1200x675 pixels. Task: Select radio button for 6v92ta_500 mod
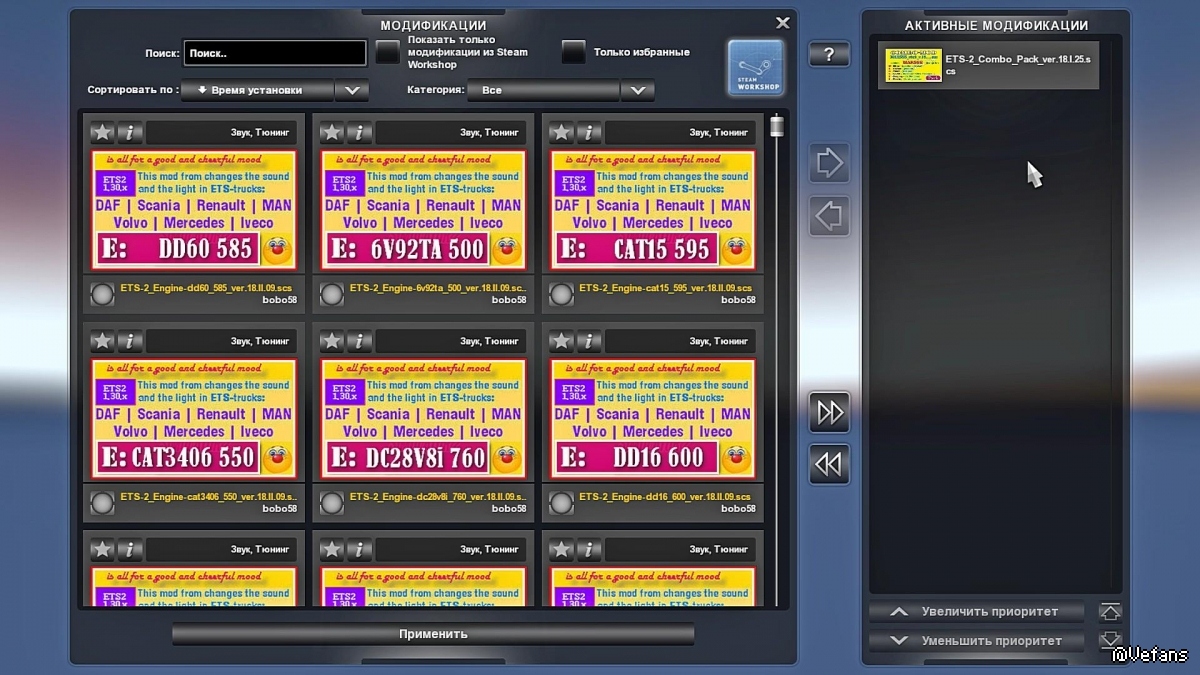point(331,294)
